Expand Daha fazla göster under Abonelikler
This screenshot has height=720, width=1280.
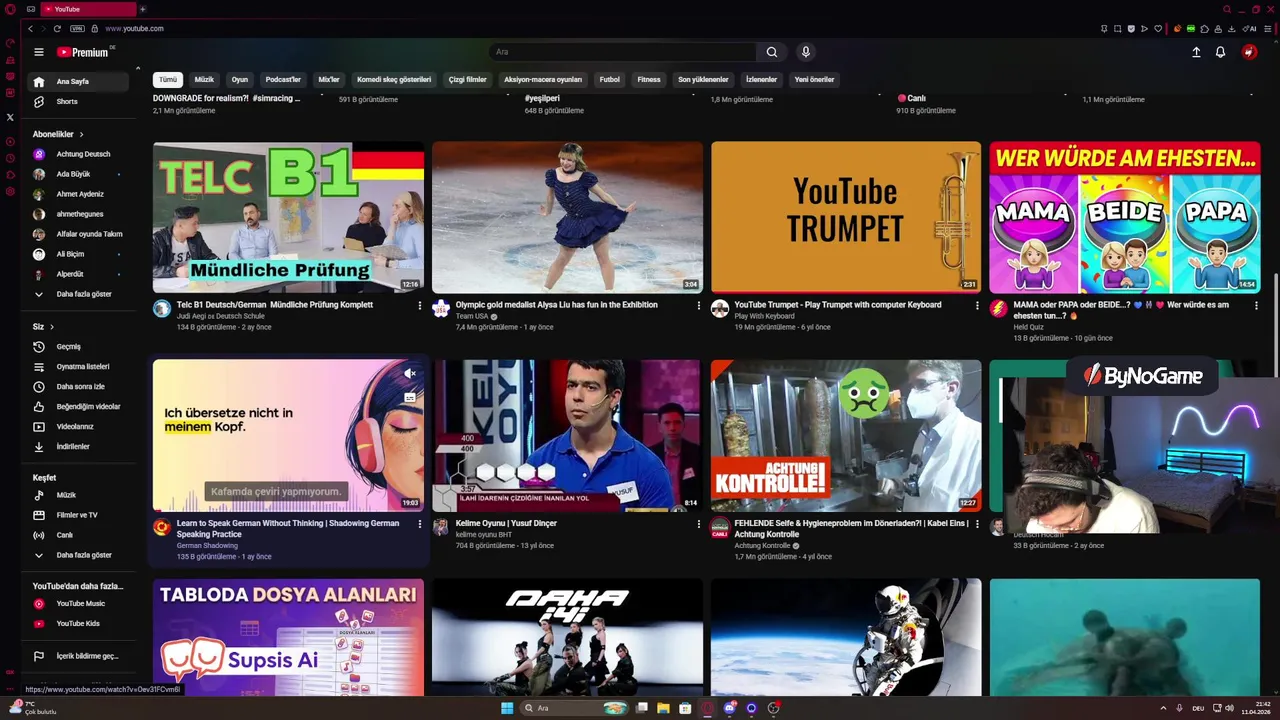point(80,294)
